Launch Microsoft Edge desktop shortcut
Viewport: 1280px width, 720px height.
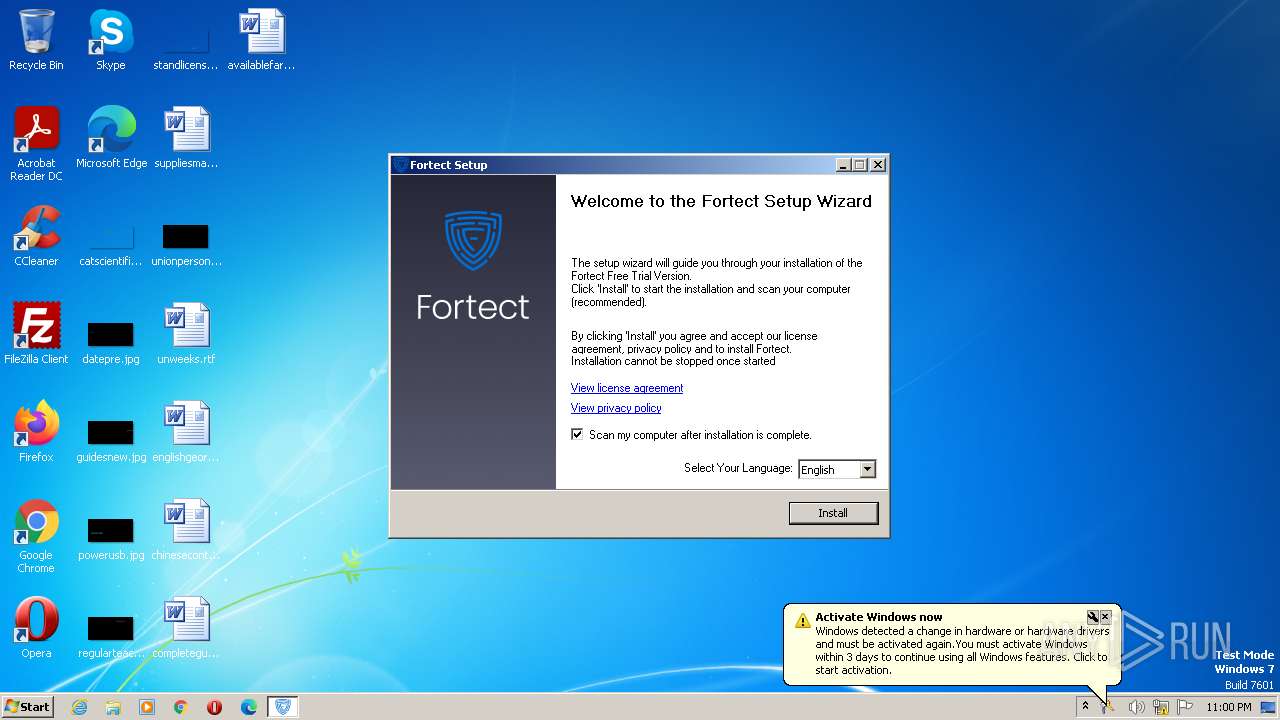pos(111,138)
